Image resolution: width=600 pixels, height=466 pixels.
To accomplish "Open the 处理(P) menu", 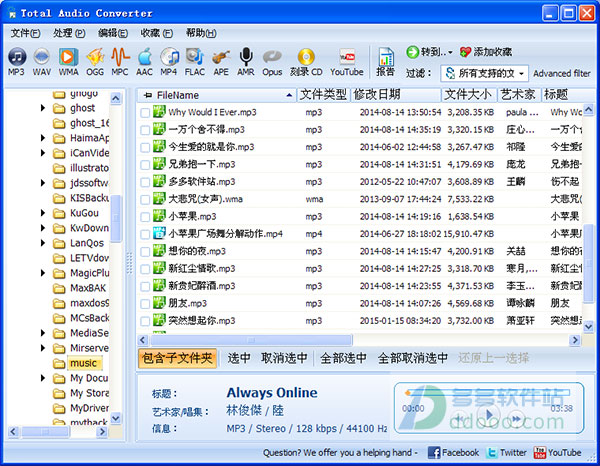I will tap(69, 33).
